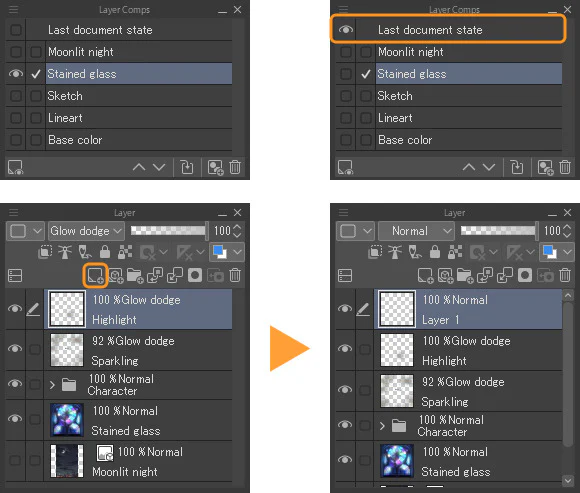580x493 pixels.
Task: Click New Raster Layer icon in left Layer panel
Action: coord(95,276)
